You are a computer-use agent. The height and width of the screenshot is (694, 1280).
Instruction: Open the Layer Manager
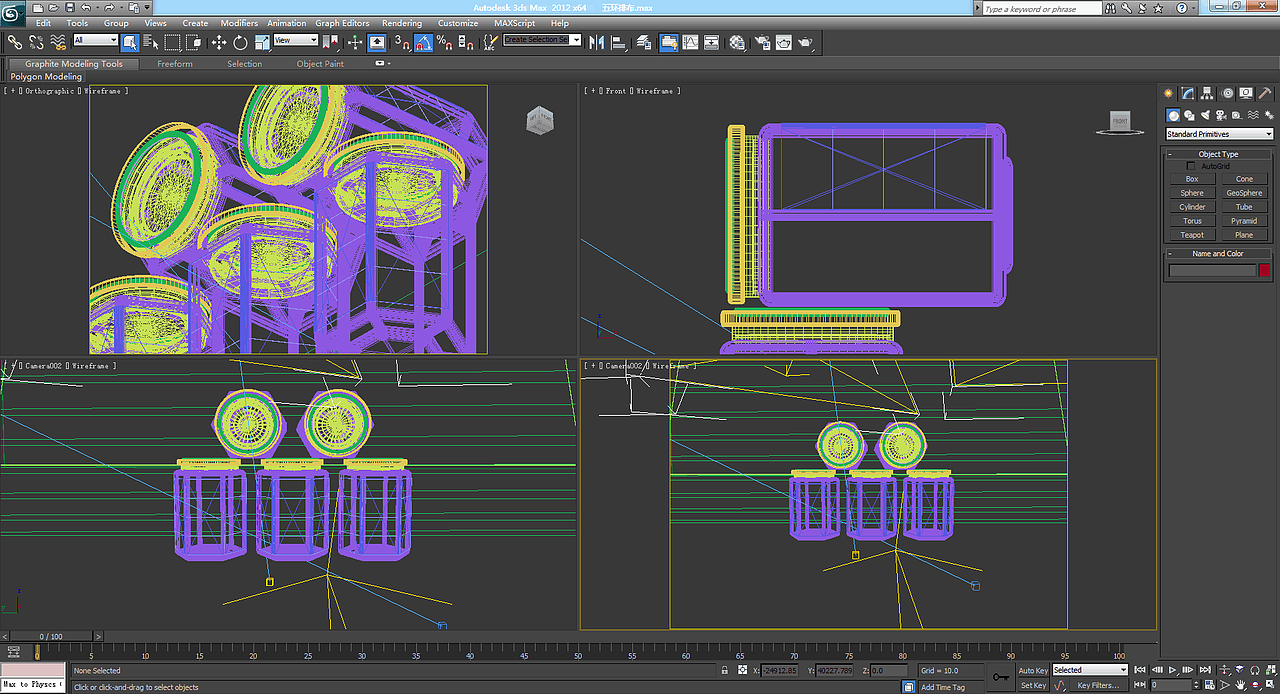tap(643, 42)
